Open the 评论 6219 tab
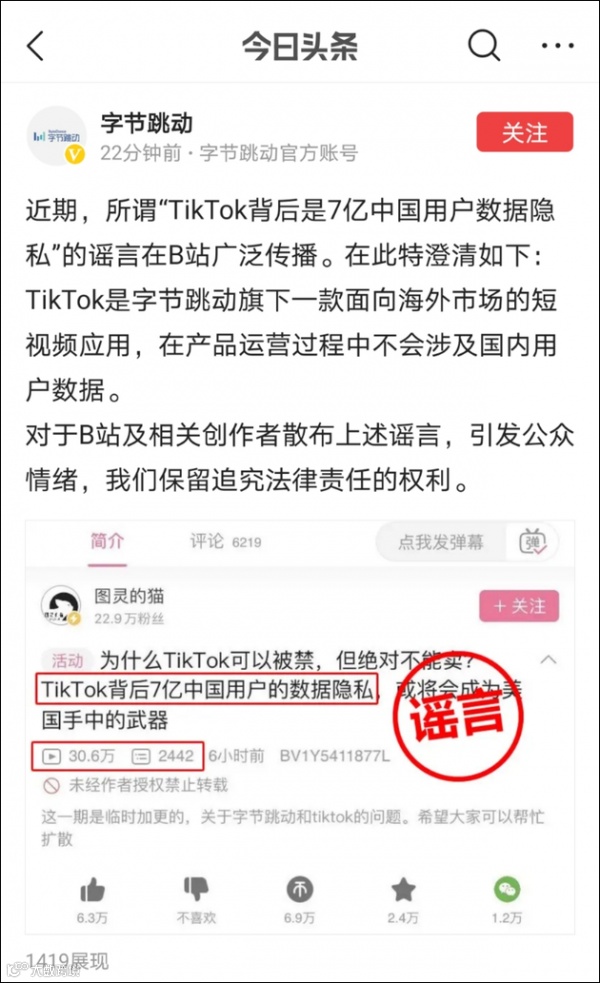This screenshot has height=983, width=600. (226, 542)
